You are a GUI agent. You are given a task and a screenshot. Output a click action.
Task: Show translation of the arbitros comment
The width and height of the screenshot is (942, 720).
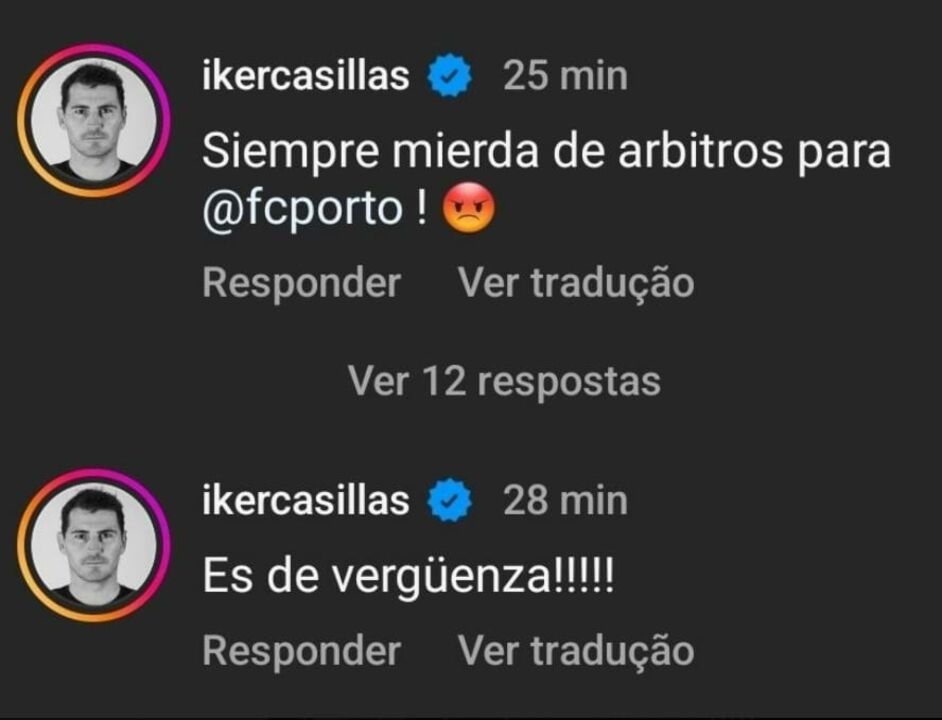[x=576, y=283]
